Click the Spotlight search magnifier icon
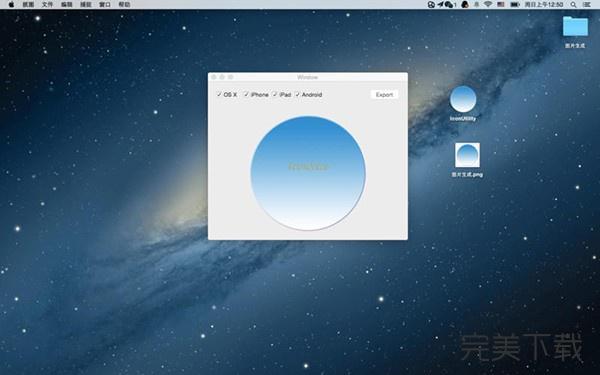Viewport: 600px width, 375px height. (573, 5)
